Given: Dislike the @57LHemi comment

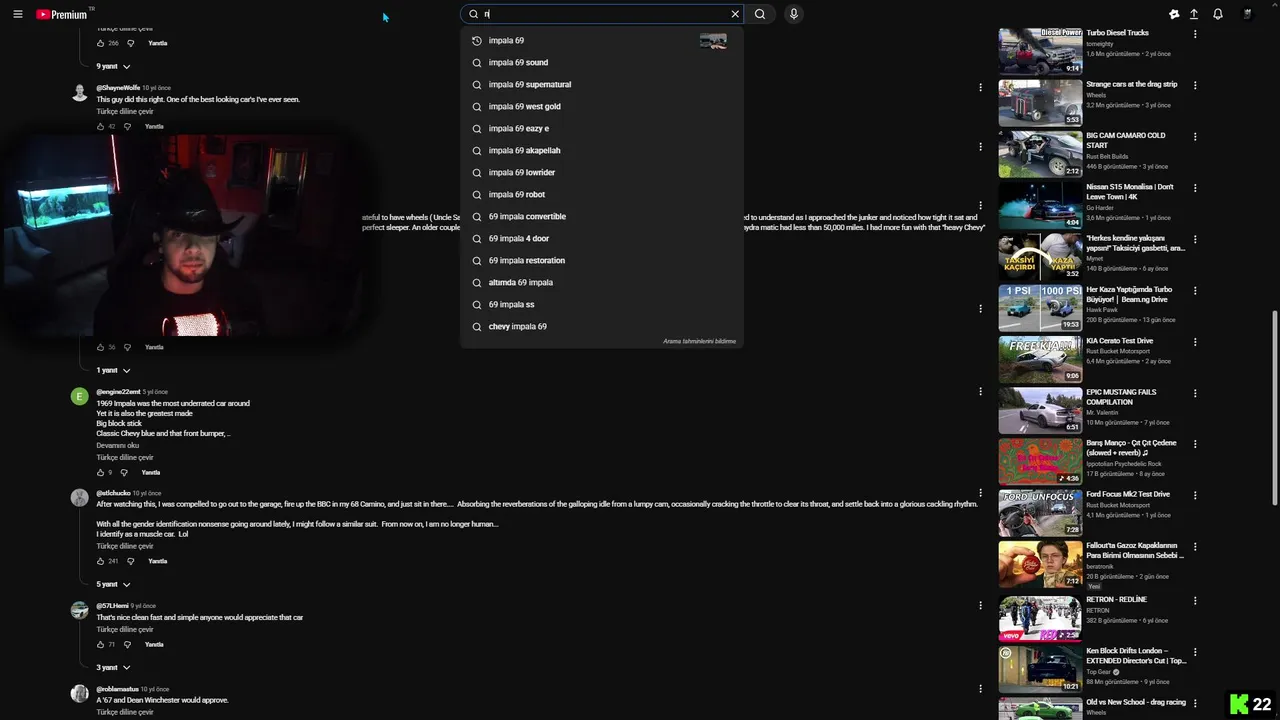Looking at the screenshot, I should click(127, 644).
